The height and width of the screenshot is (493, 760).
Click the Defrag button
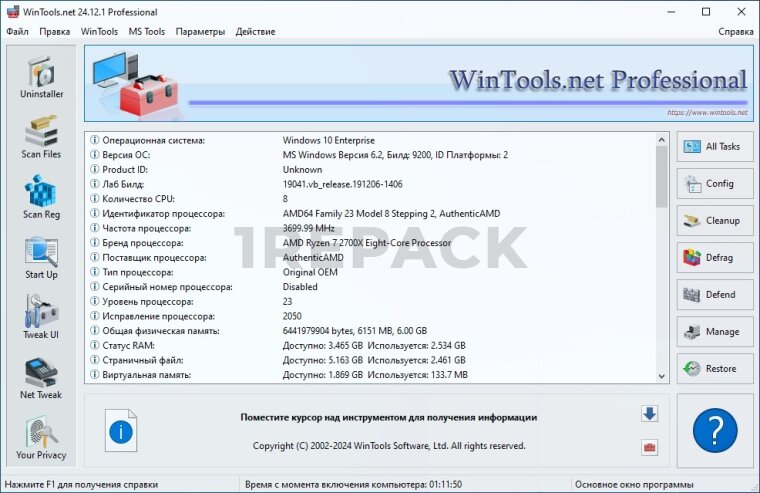[x=713, y=258]
